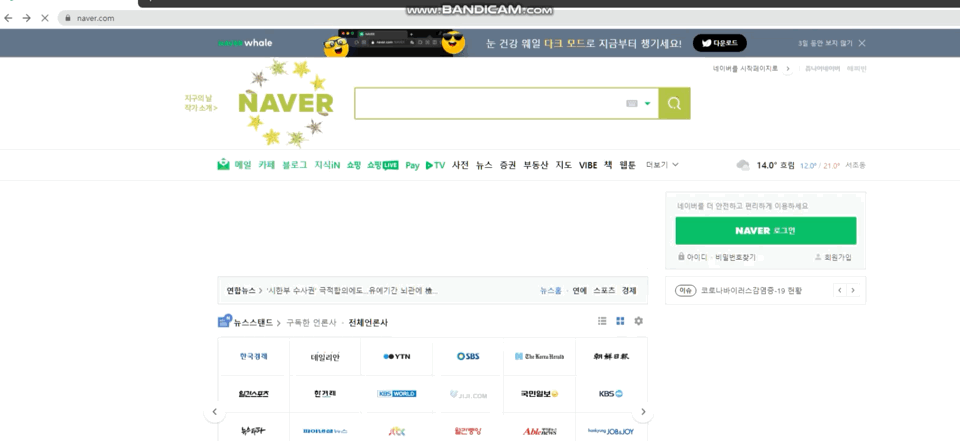
Task: Open the 카페 menu item
Action: 266,165
